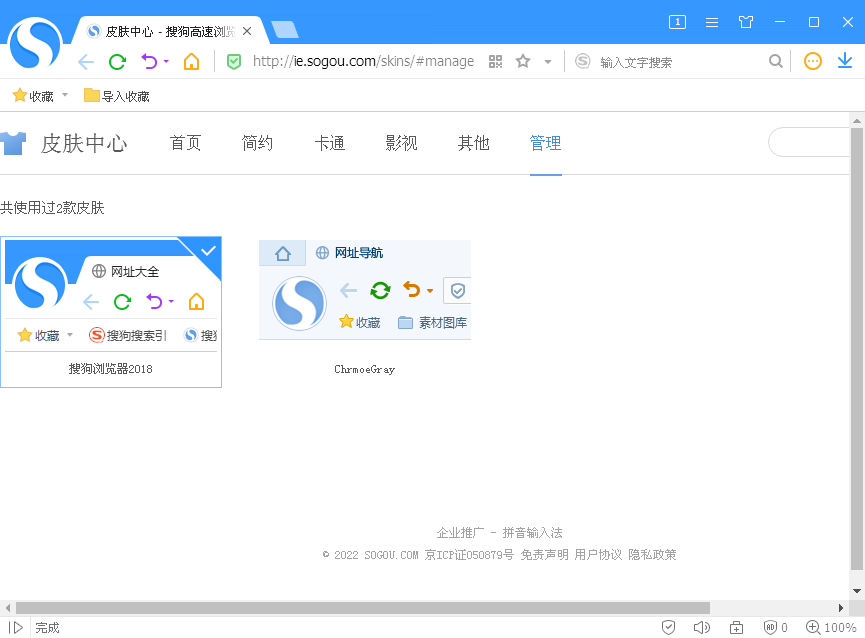Open the skin shirt icon in title bar

[746, 22]
